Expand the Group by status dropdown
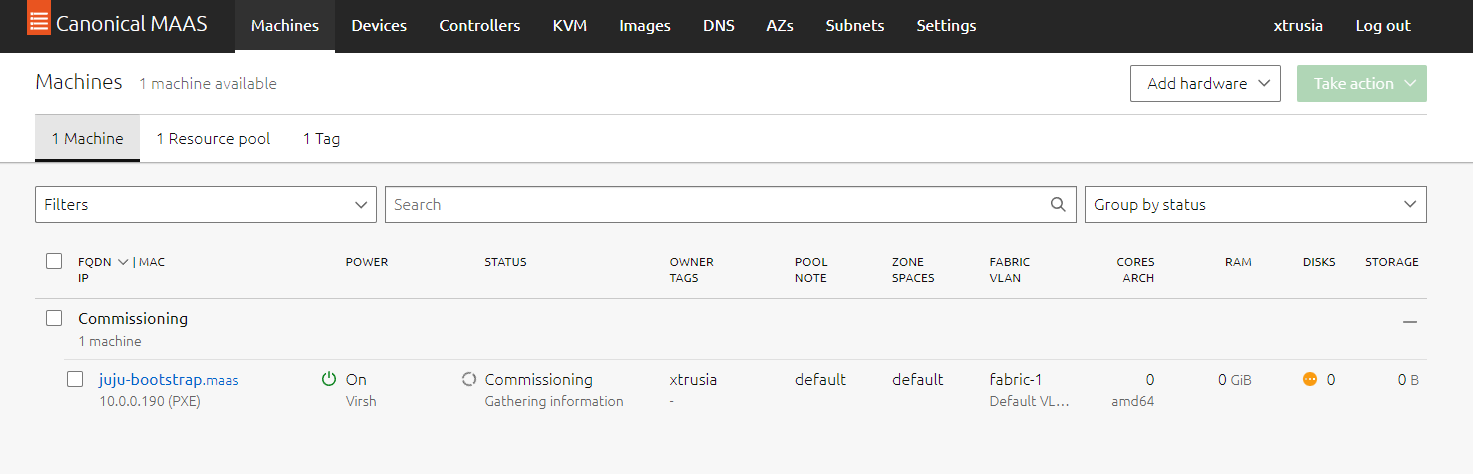The image size is (1473, 474). click(1255, 205)
